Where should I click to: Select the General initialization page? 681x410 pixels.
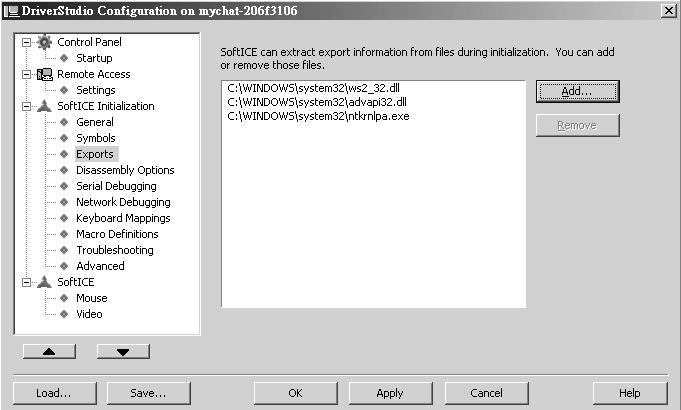(x=95, y=122)
